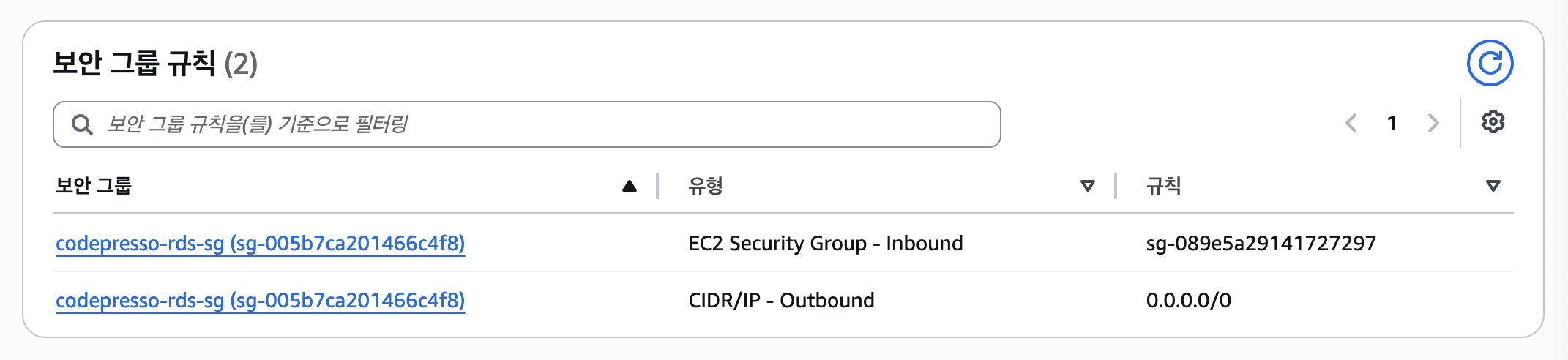The height and width of the screenshot is (360, 1568).
Task: Open codepresso-rds-sg link in the Outbound row
Action: 261,301
